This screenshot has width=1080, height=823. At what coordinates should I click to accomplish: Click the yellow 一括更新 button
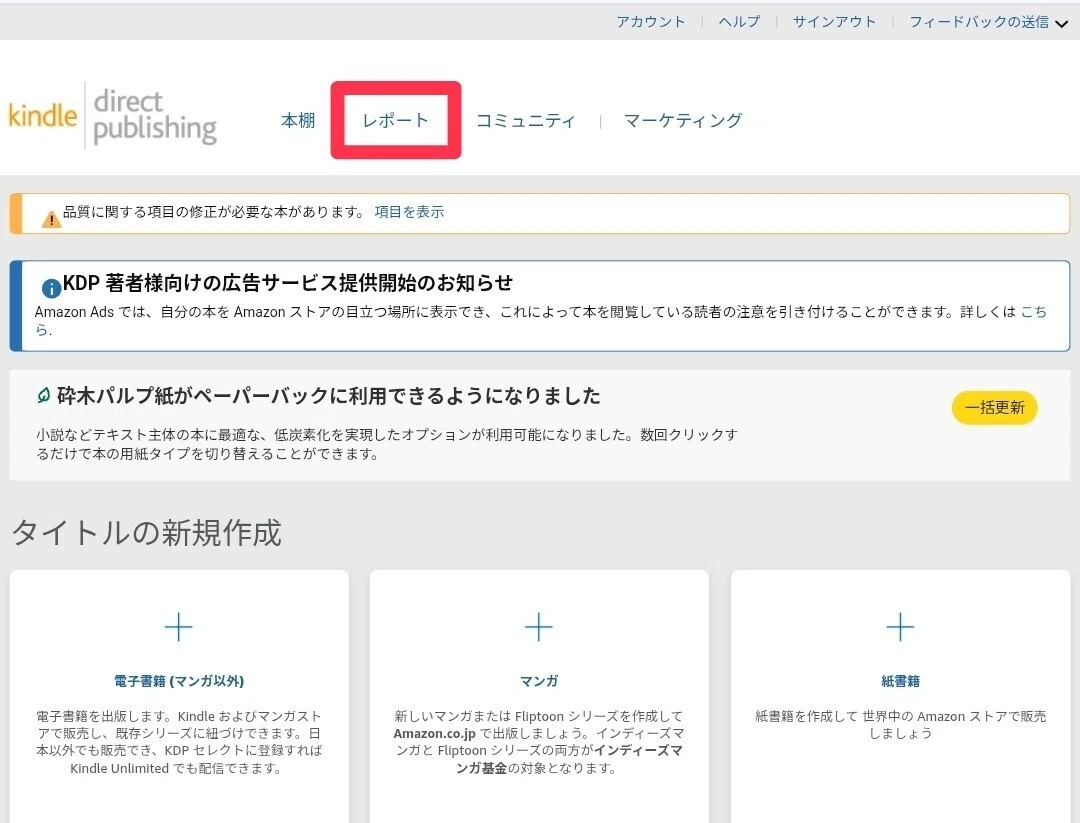tap(994, 408)
